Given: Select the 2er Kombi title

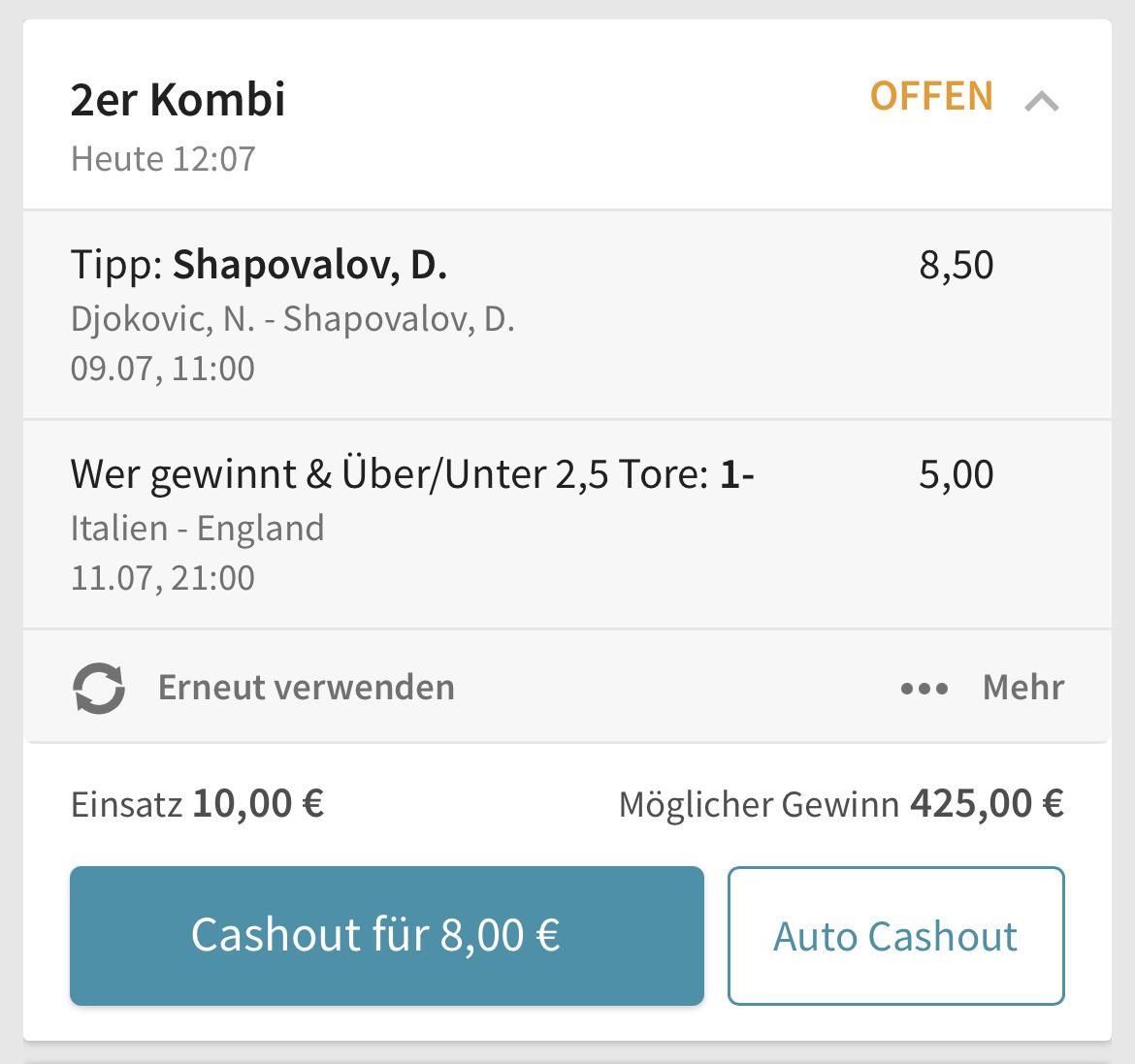Looking at the screenshot, I should coord(178,99).
